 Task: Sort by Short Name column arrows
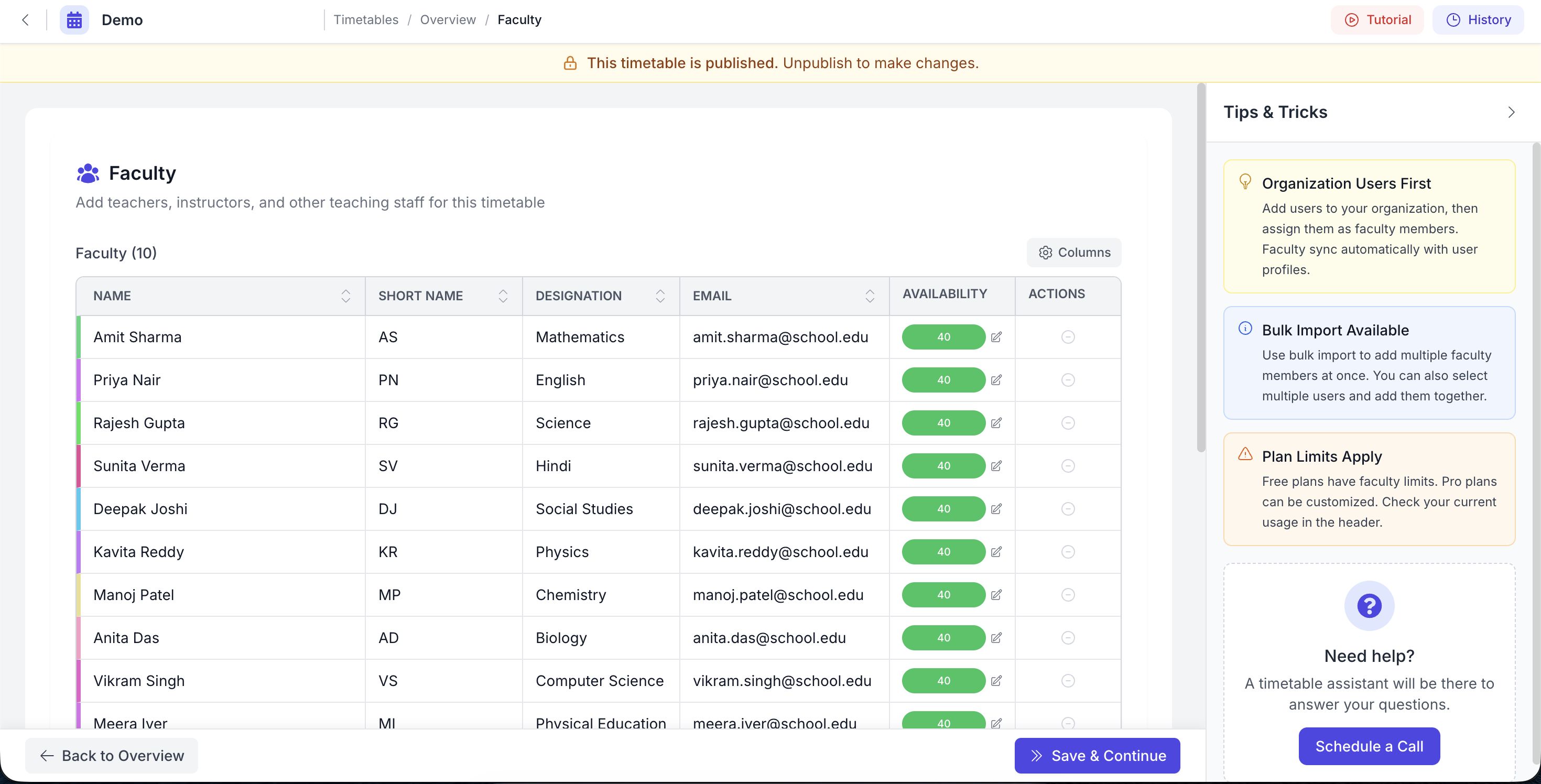(503, 296)
